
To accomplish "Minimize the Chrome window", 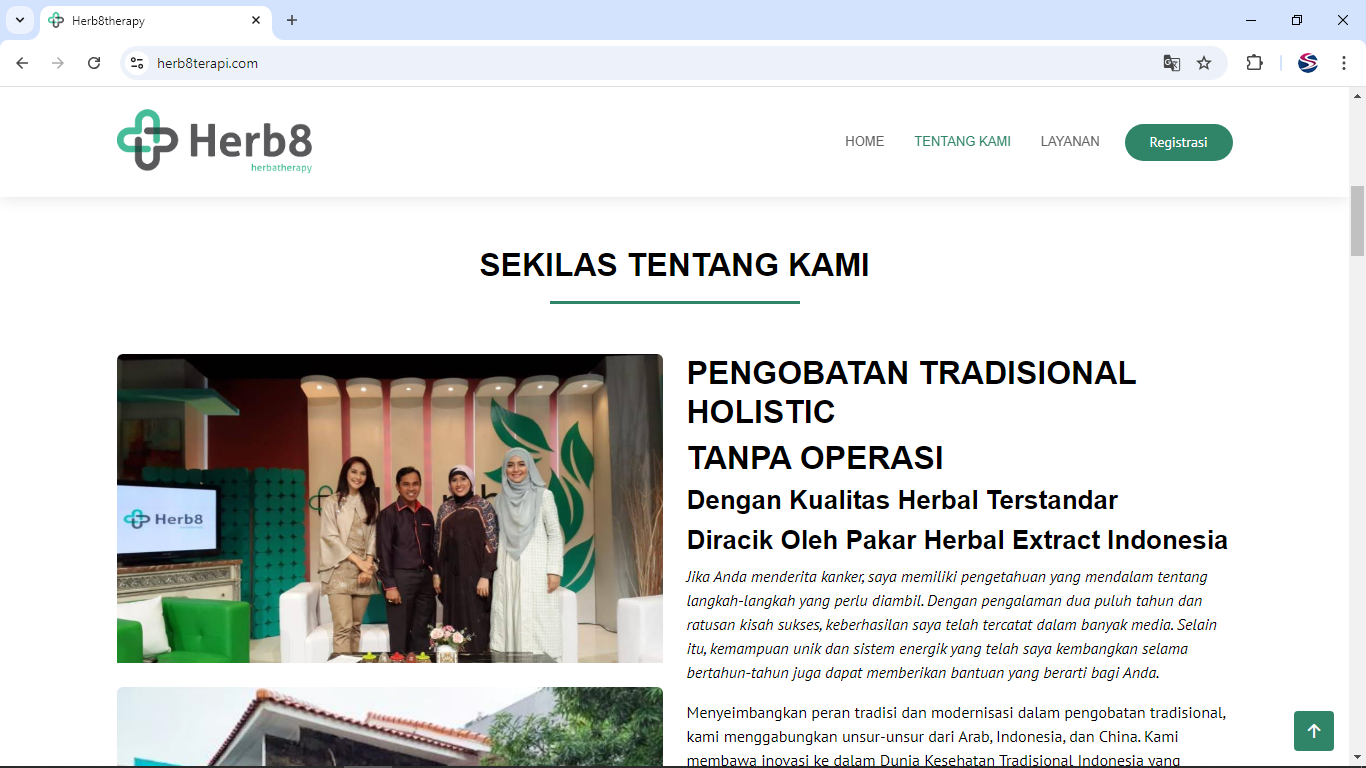I will point(1251,20).
